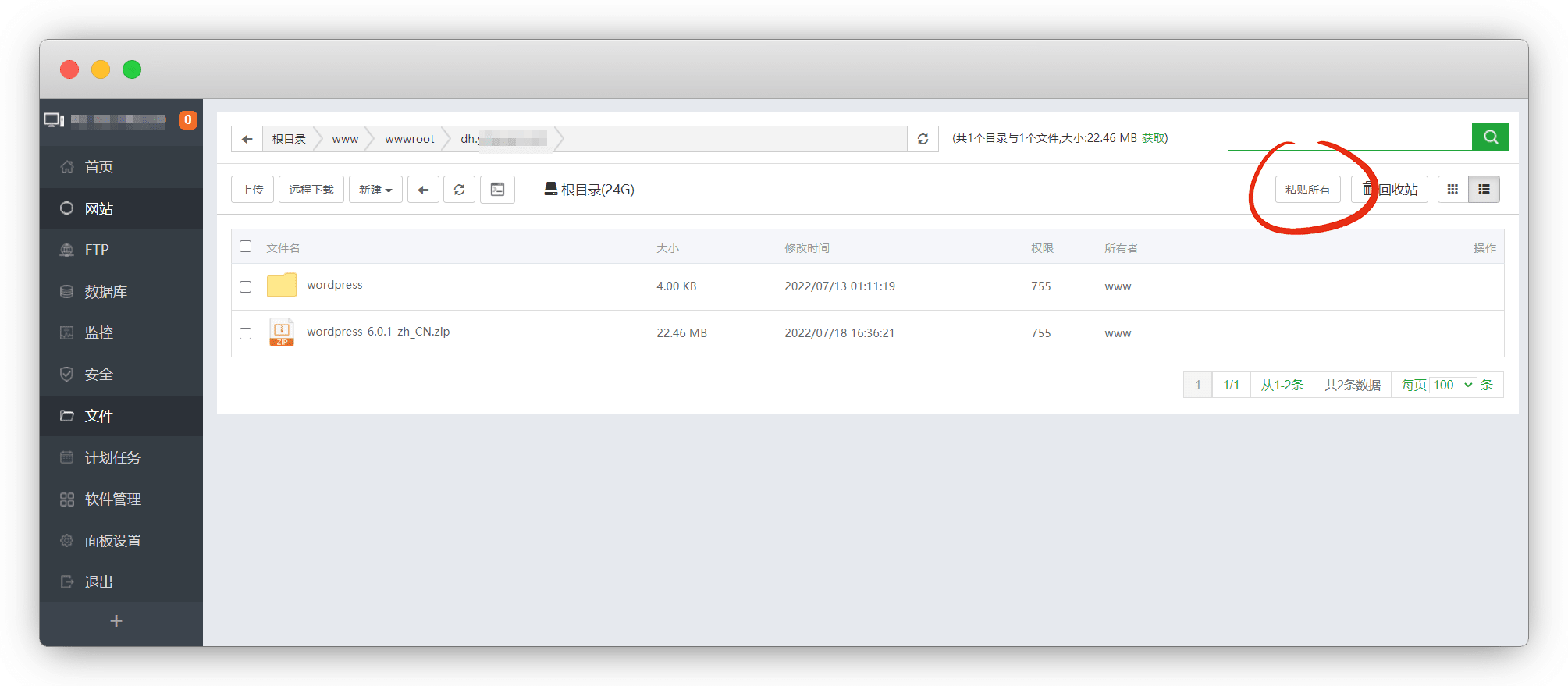Open the 文件 file manager label

pyautogui.click(x=98, y=416)
